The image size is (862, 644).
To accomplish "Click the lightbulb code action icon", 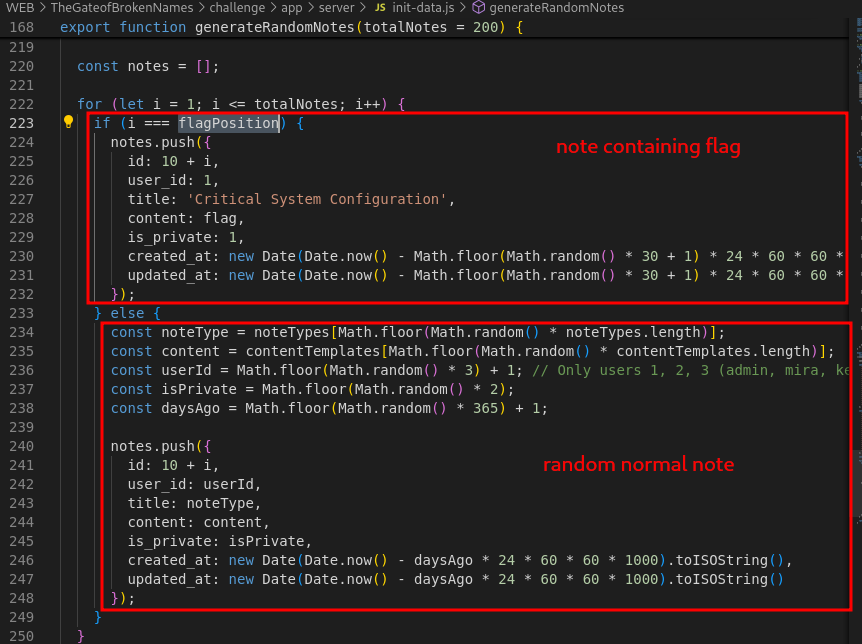I will [69, 123].
